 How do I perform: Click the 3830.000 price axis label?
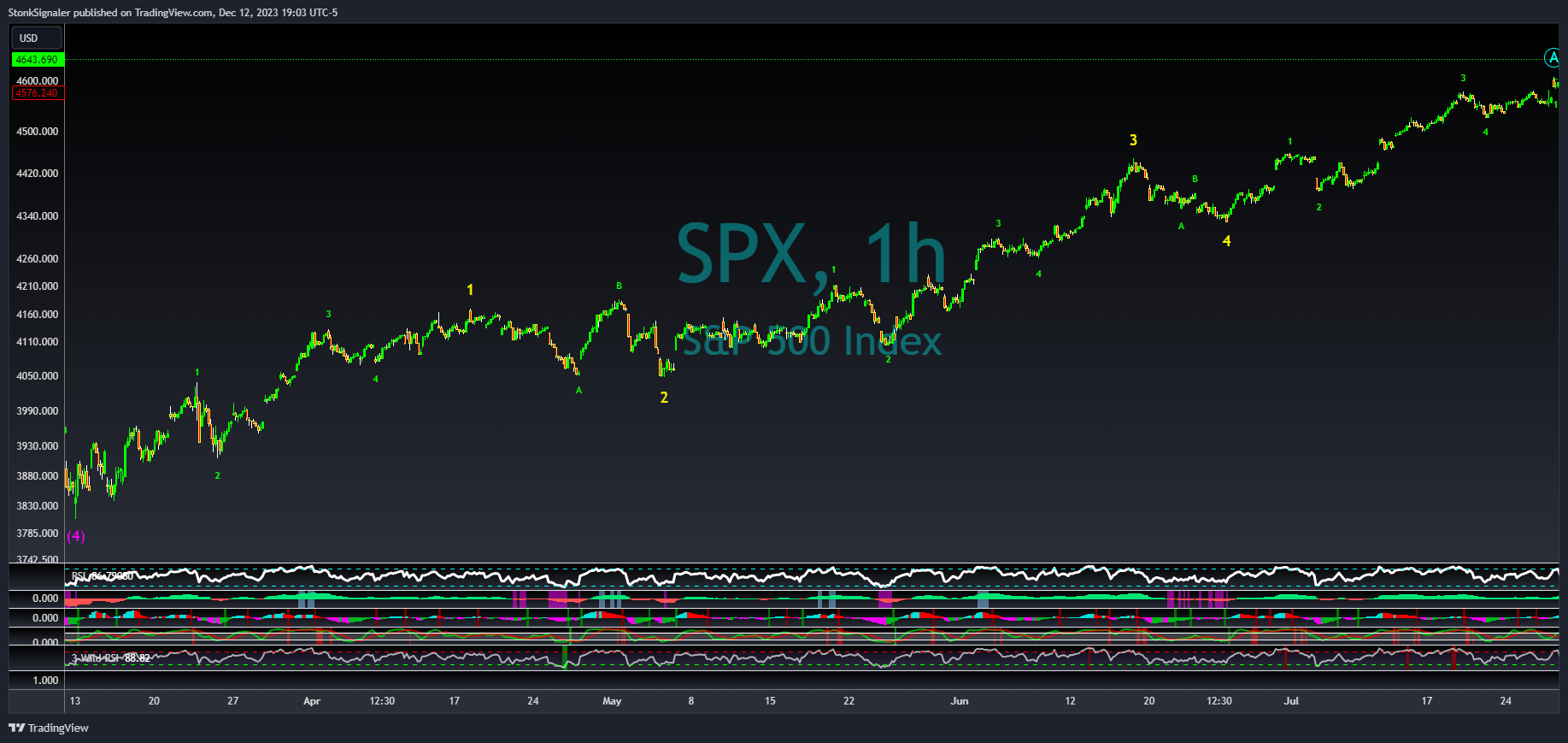pyautogui.click(x=38, y=506)
